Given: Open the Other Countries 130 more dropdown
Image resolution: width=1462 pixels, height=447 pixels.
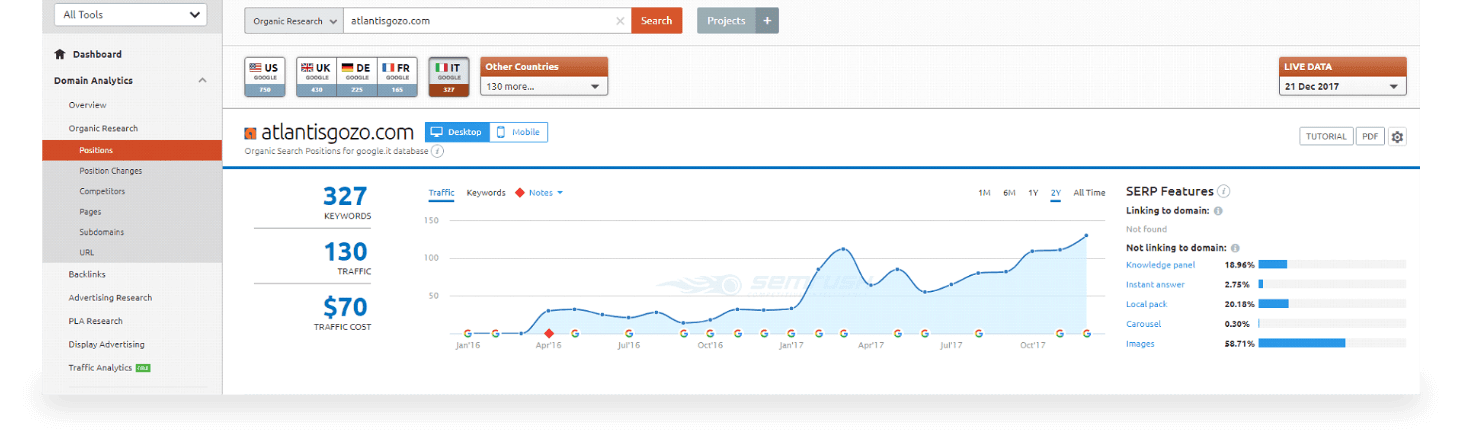Looking at the screenshot, I should (544, 86).
